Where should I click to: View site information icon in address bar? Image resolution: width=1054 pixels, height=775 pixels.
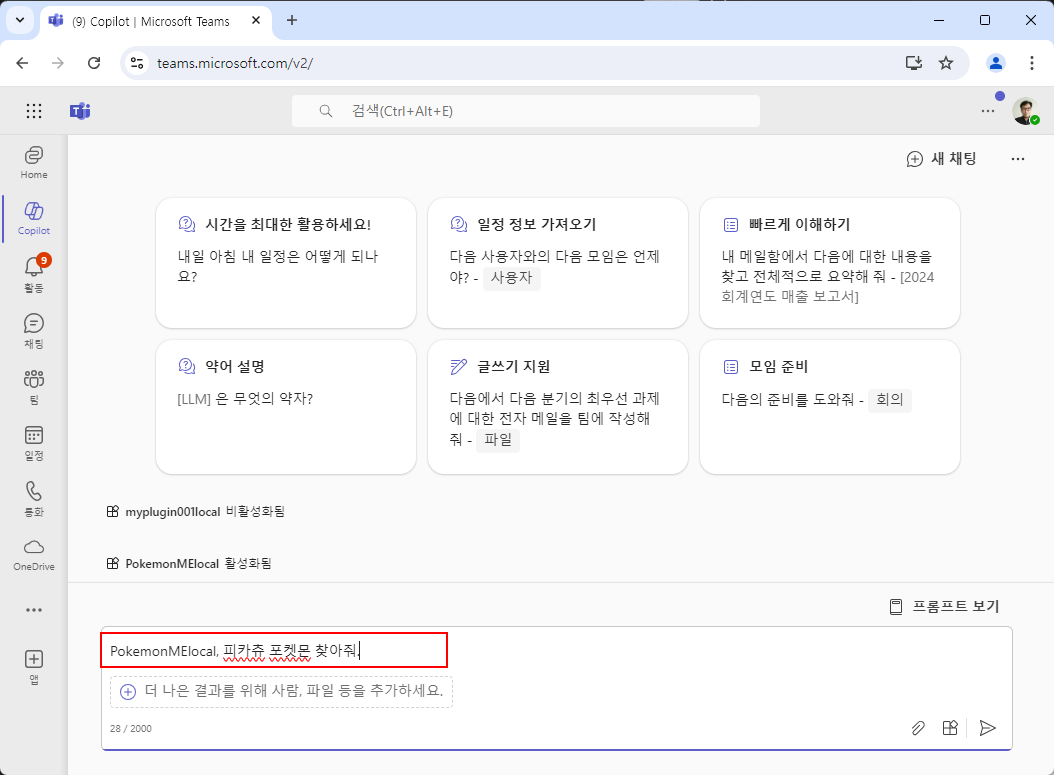coord(137,63)
